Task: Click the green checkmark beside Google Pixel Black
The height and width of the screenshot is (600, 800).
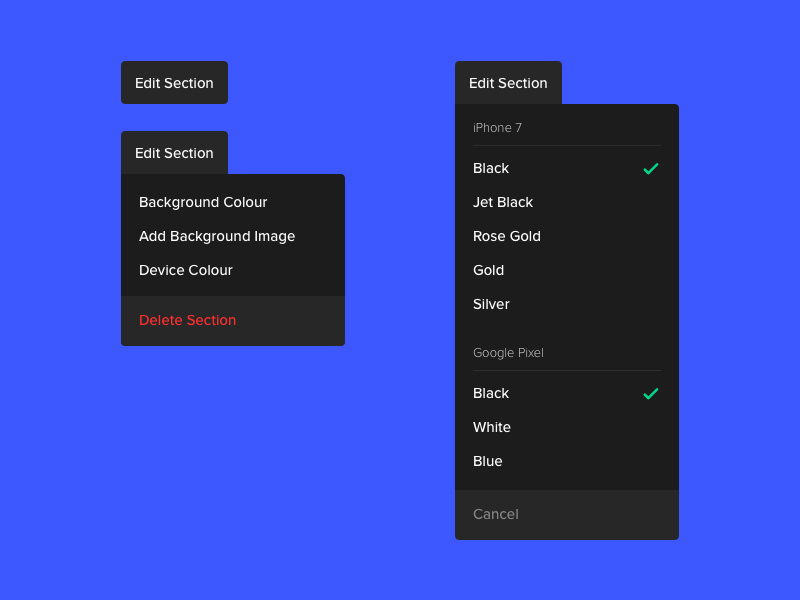Action: (650, 394)
